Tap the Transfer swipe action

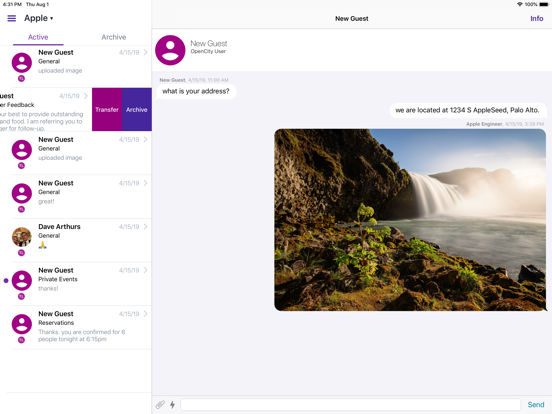107,109
